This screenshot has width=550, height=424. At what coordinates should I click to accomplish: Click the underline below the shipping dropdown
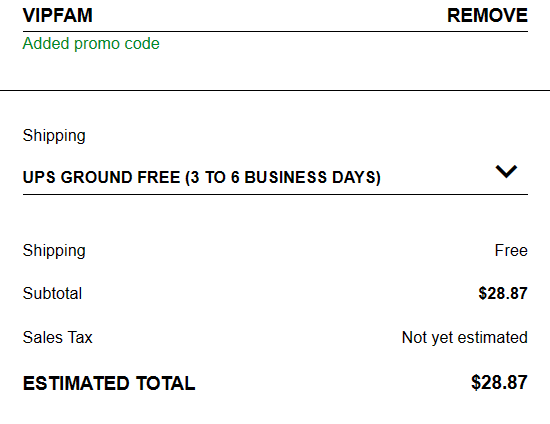(x=275, y=194)
